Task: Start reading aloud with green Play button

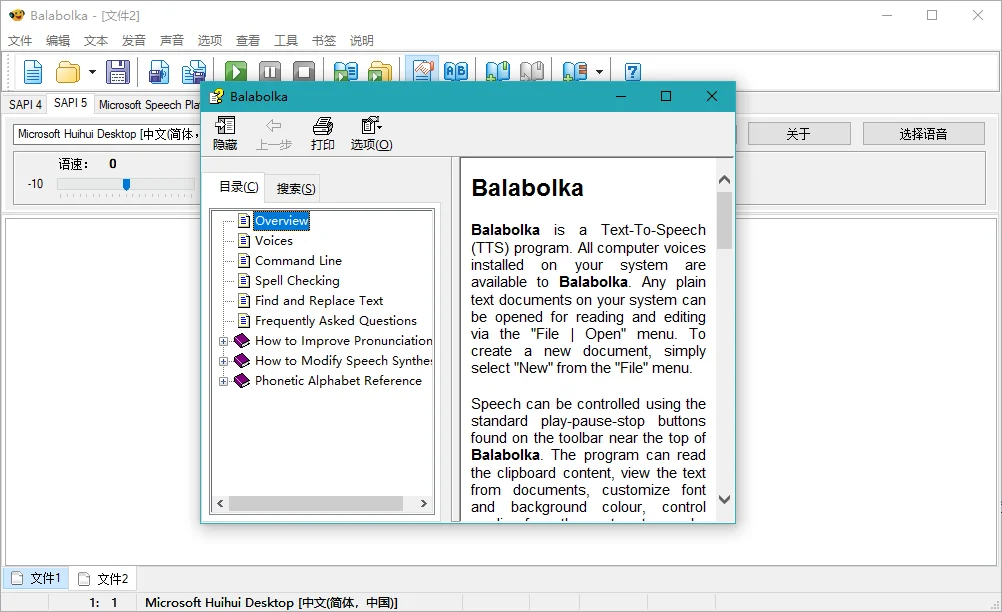Action: coord(236,72)
